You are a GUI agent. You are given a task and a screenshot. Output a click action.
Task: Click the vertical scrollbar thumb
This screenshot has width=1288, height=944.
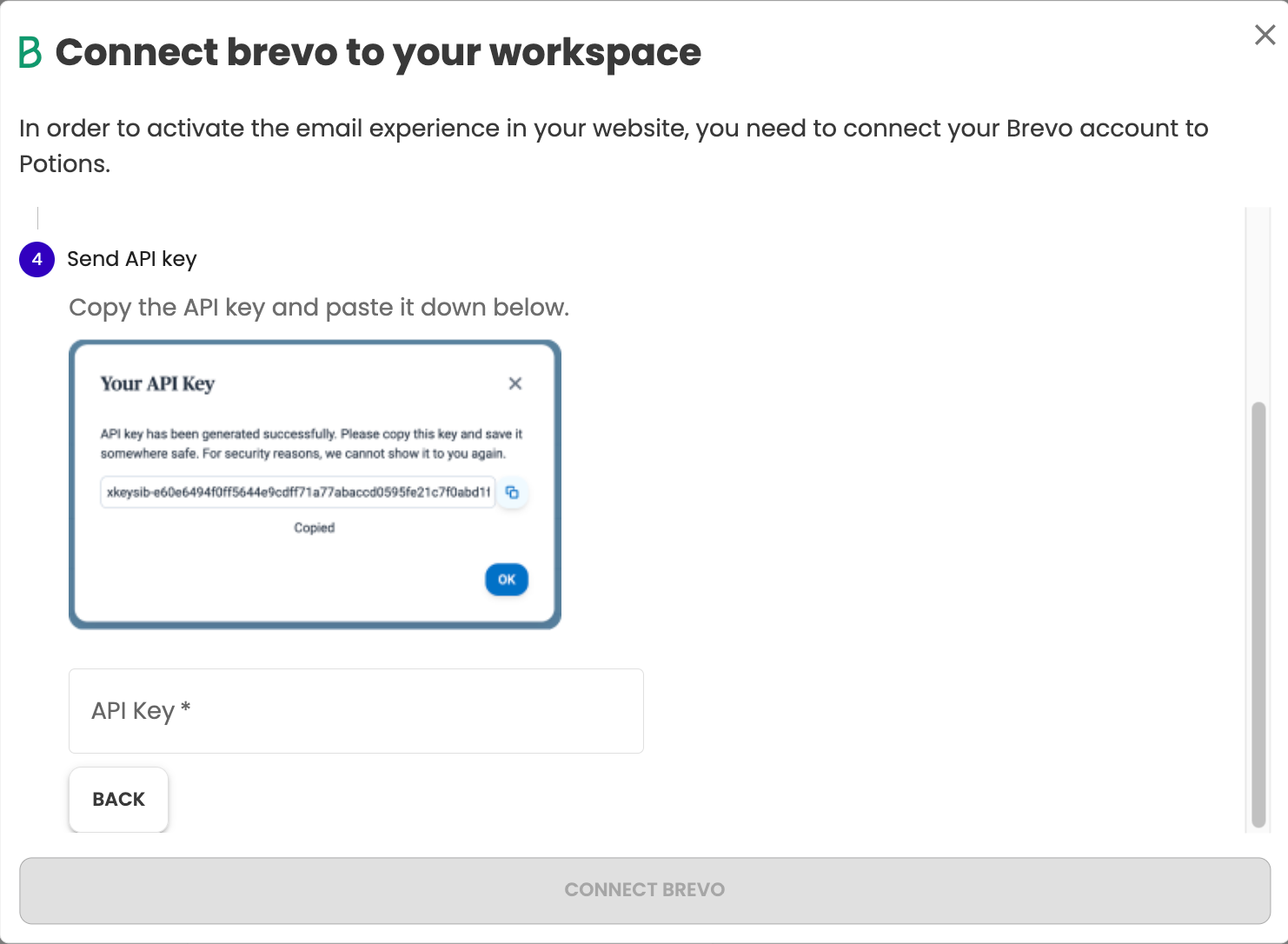[x=1258, y=615]
